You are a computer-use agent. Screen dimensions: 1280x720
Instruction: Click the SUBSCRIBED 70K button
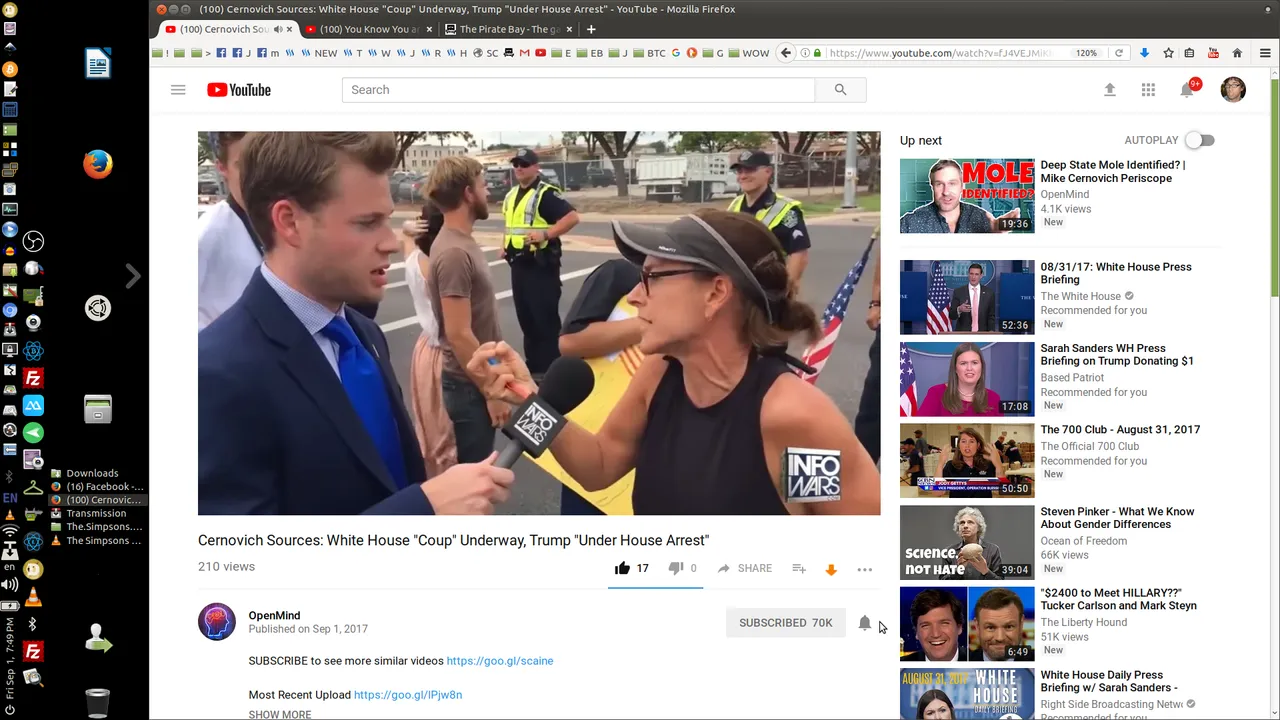pyautogui.click(x=786, y=623)
